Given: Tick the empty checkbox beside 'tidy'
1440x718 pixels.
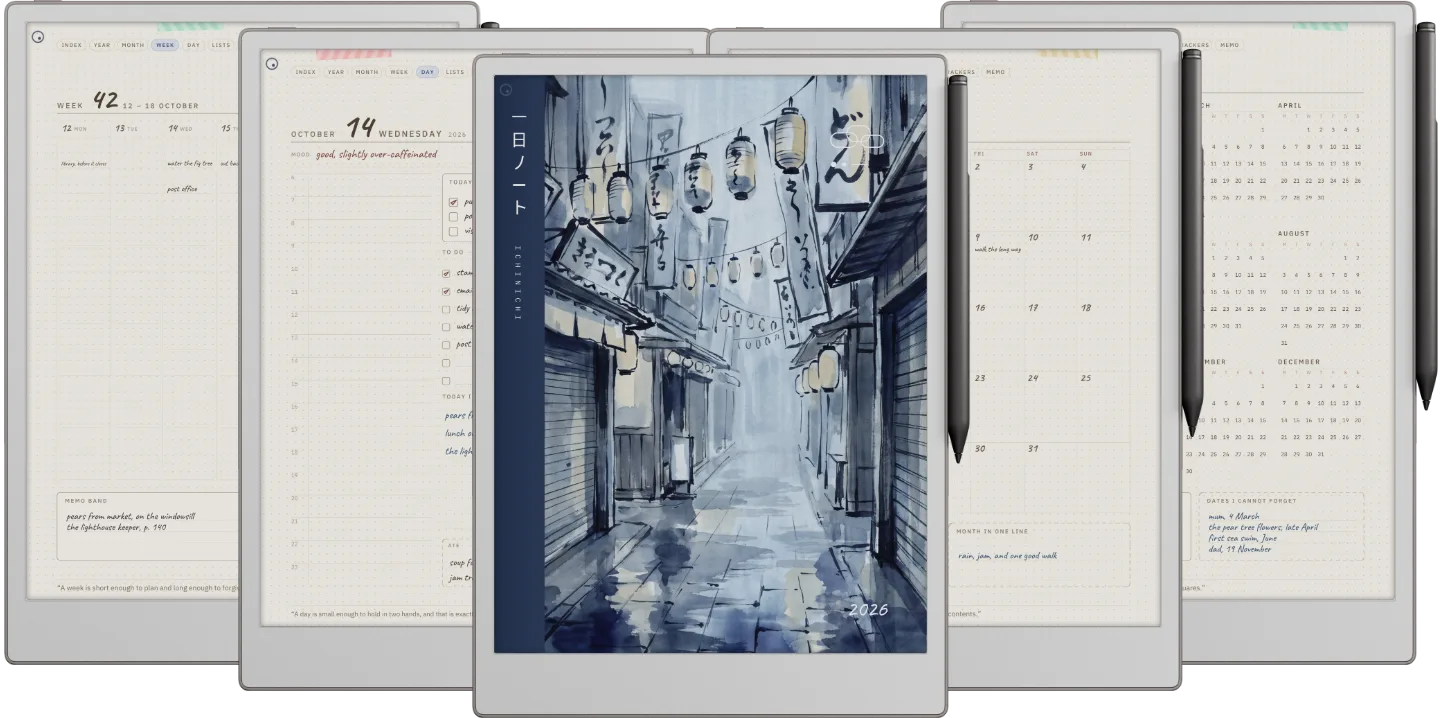Looking at the screenshot, I should point(446,309).
